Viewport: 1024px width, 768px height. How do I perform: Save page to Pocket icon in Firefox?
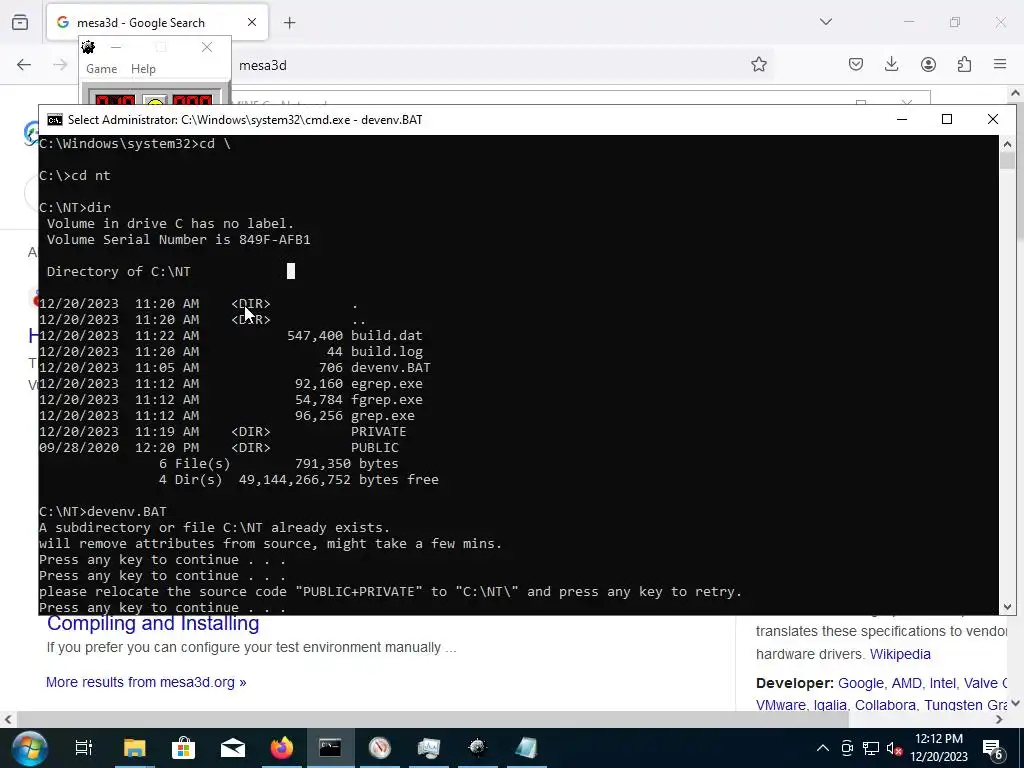click(x=856, y=64)
